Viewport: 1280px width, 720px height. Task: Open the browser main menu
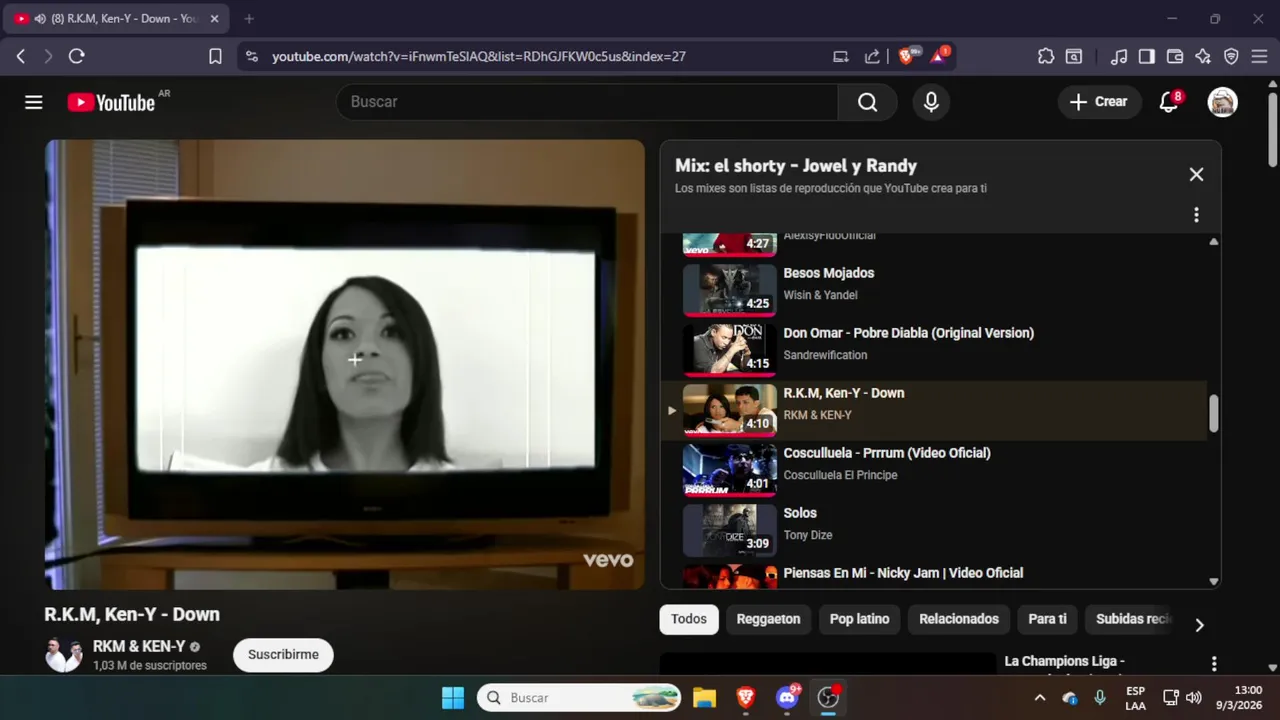tap(1259, 57)
